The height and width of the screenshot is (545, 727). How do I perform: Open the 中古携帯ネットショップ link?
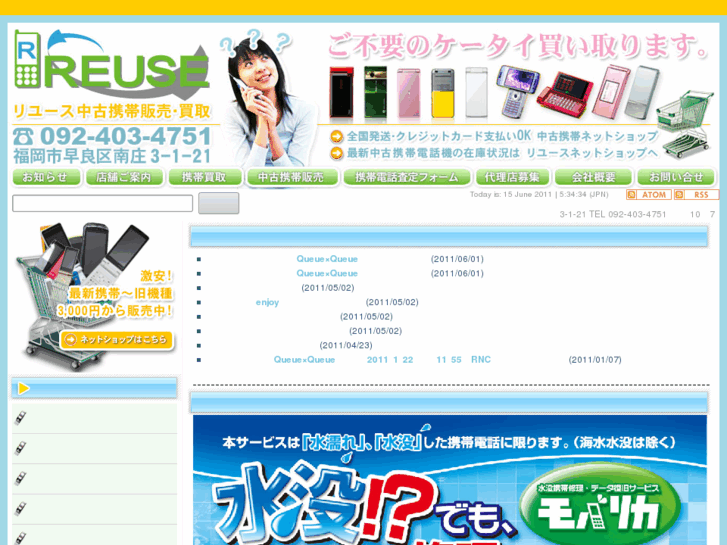598,136
